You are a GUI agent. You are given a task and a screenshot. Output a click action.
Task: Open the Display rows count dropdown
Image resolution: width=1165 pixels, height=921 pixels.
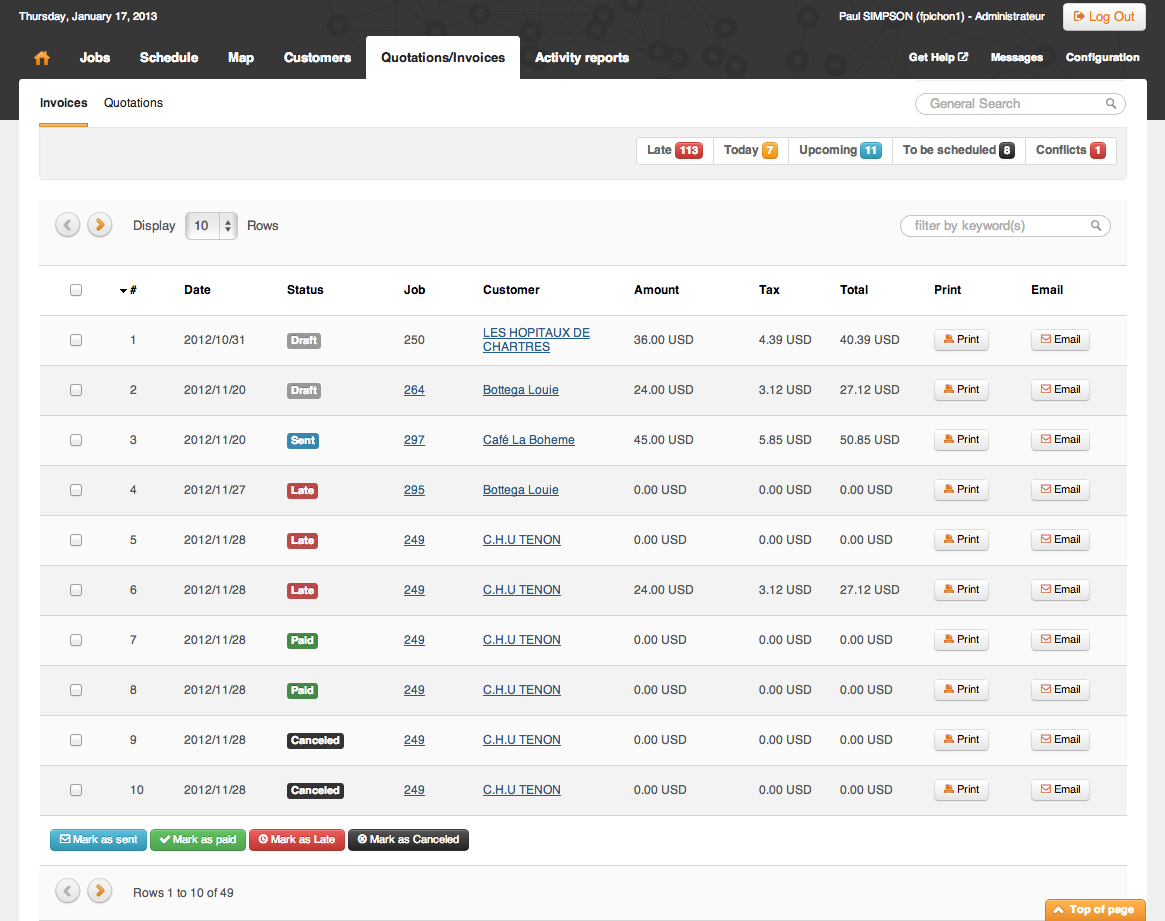(x=211, y=226)
